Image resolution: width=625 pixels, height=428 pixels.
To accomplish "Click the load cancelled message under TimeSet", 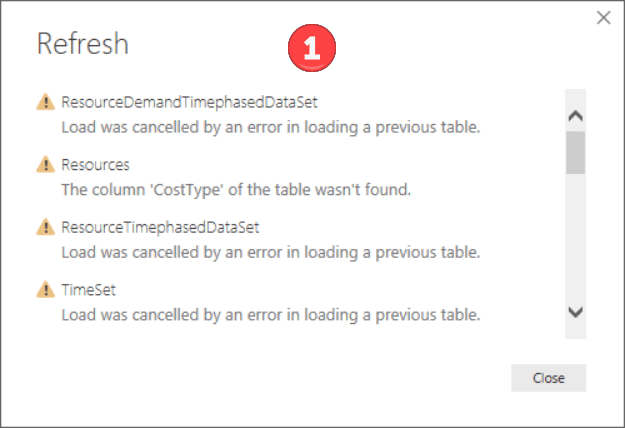I will click(271, 315).
